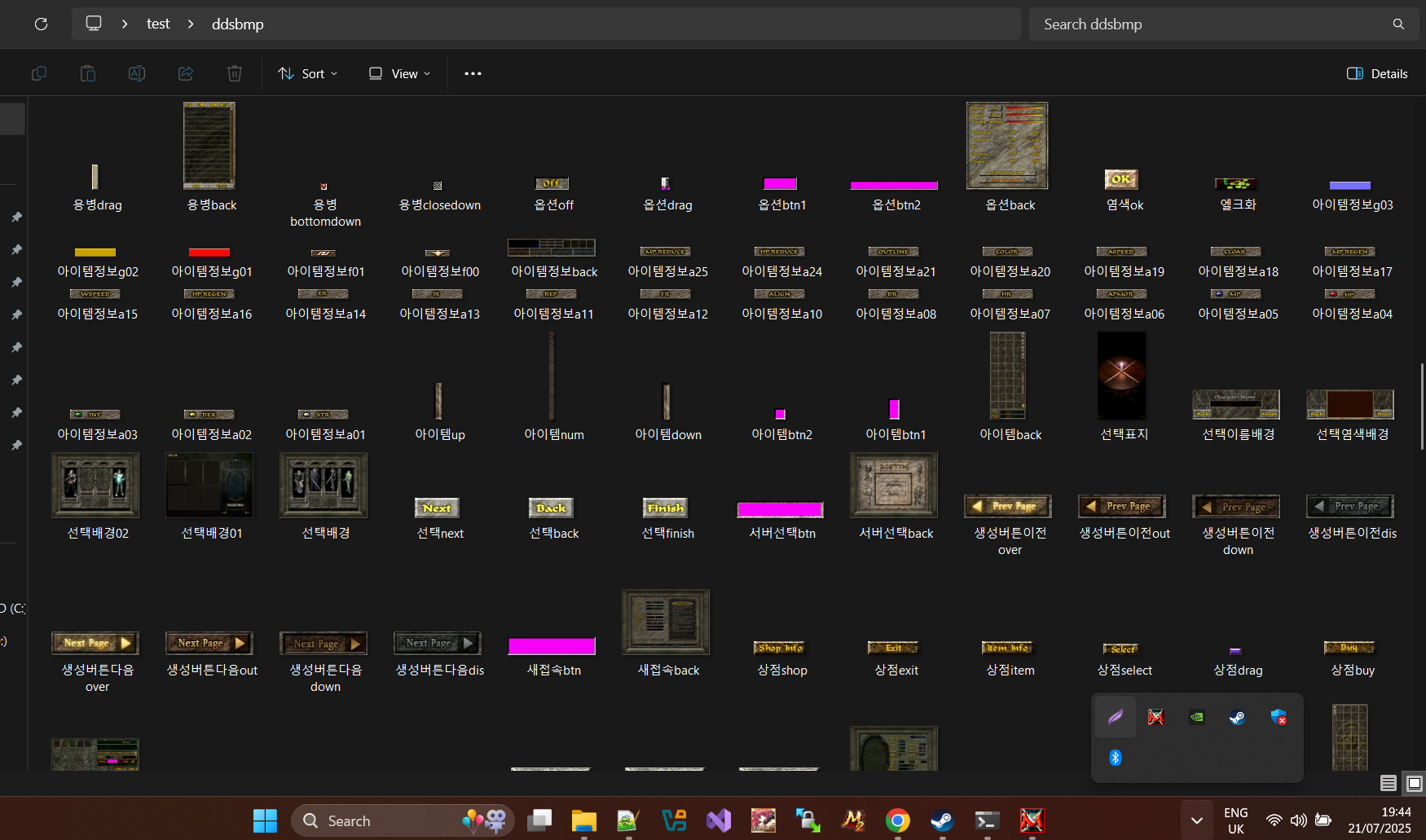1426x840 pixels.
Task: Click the Delete trash icon
Action: 235,73
